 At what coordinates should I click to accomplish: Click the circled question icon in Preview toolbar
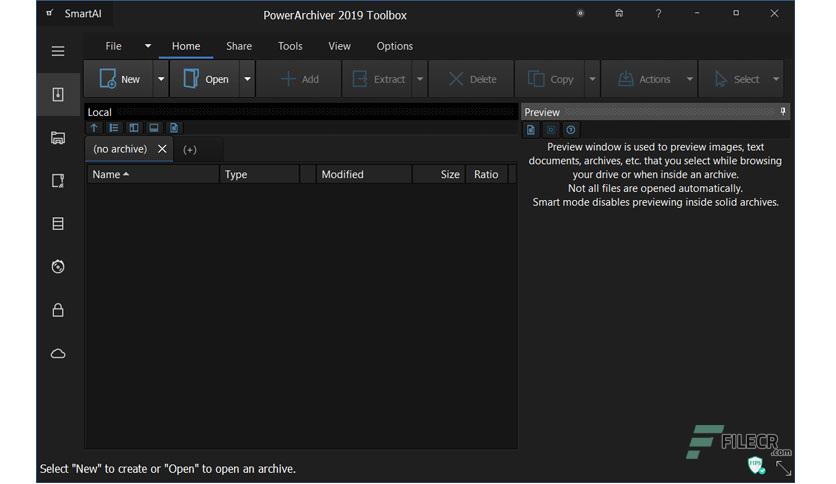(570, 130)
